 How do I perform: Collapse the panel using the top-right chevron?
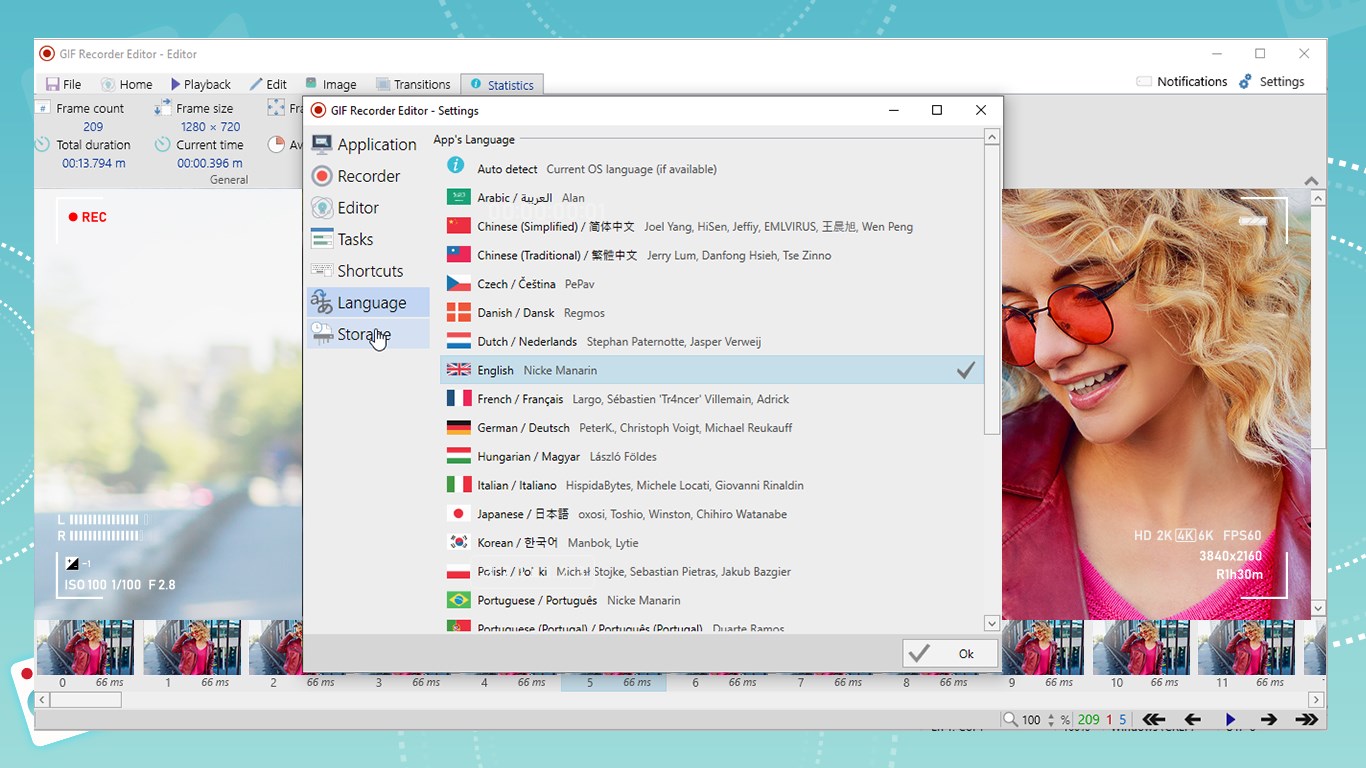point(1311,181)
